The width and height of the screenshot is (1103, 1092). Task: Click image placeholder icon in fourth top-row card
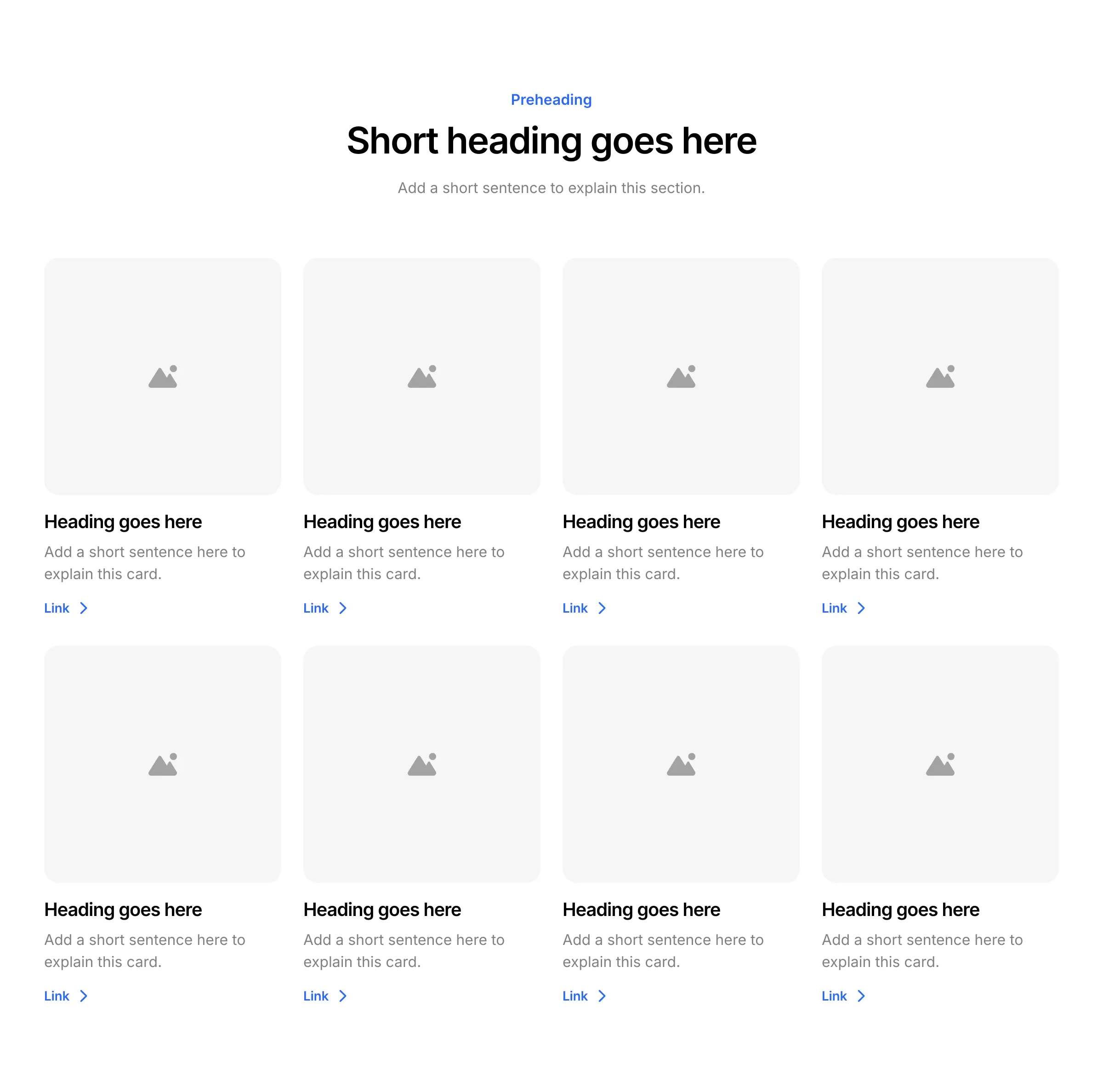tap(940, 377)
